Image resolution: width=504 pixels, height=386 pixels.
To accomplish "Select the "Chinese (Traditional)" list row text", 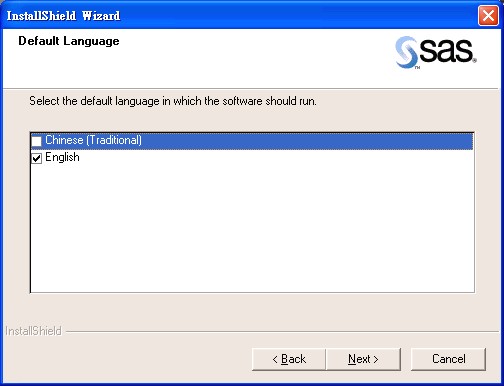I will pos(93,140).
